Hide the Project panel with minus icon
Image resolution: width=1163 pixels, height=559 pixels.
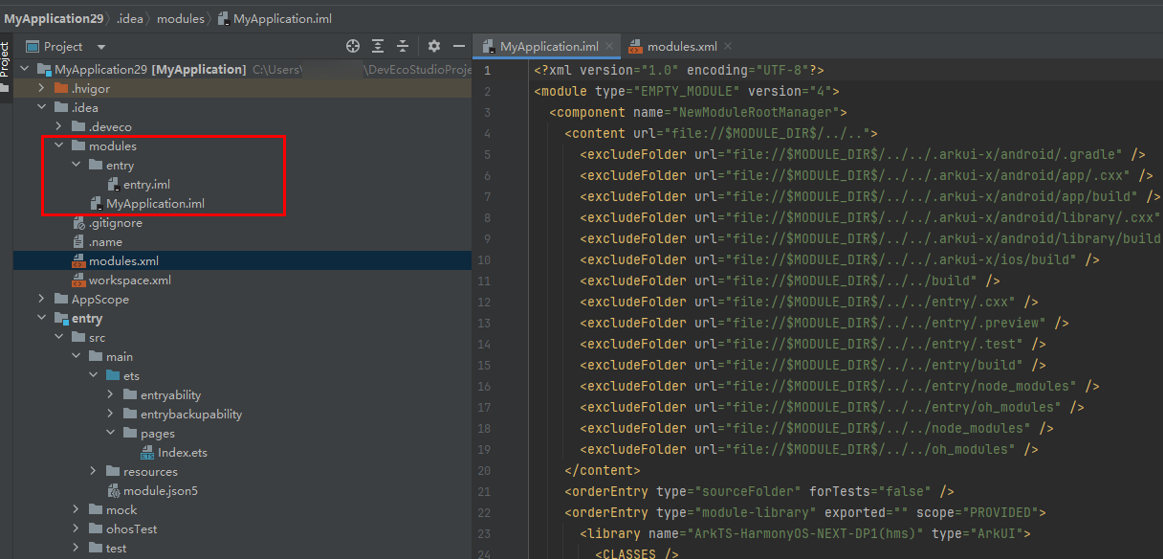[458, 47]
